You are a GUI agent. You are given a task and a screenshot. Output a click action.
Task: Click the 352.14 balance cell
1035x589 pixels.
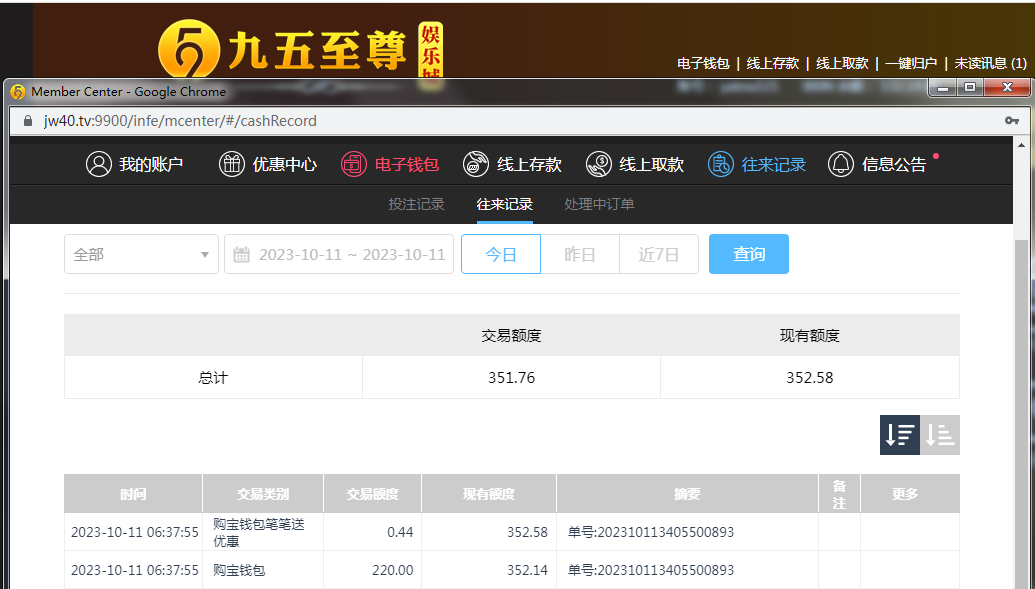(x=489, y=570)
